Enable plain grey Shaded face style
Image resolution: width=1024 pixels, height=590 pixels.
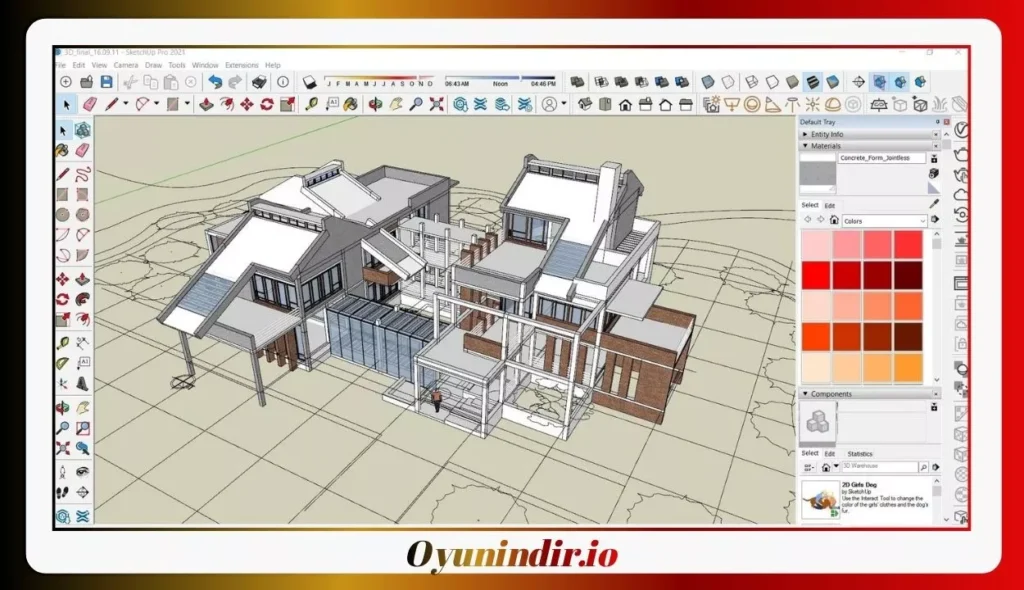tap(792, 82)
